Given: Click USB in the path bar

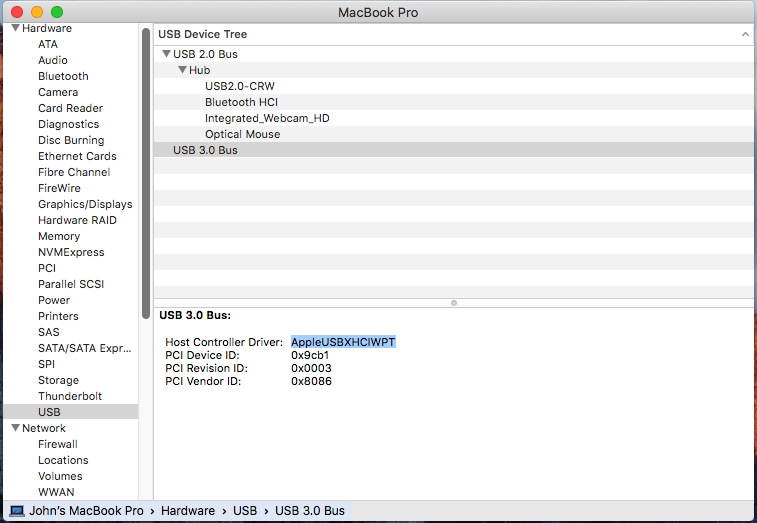Looking at the screenshot, I should (245, 510).
